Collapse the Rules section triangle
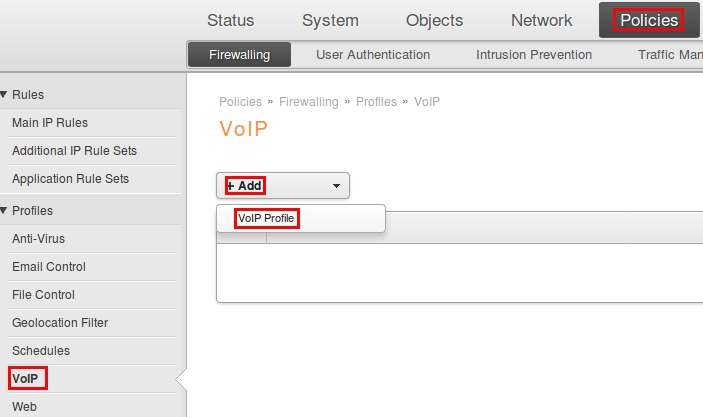 pyautogui.click(x=5, y=95)
